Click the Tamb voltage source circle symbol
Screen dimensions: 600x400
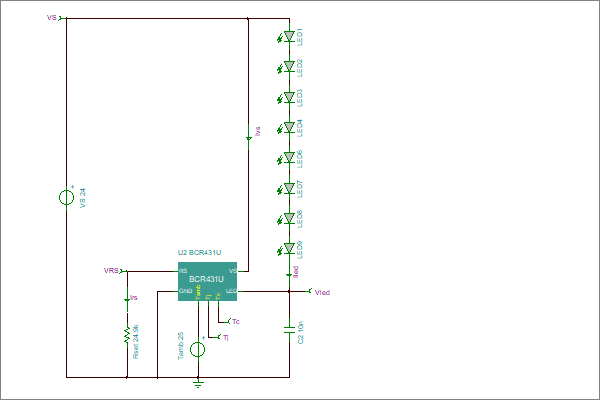(x=198, y=349)
